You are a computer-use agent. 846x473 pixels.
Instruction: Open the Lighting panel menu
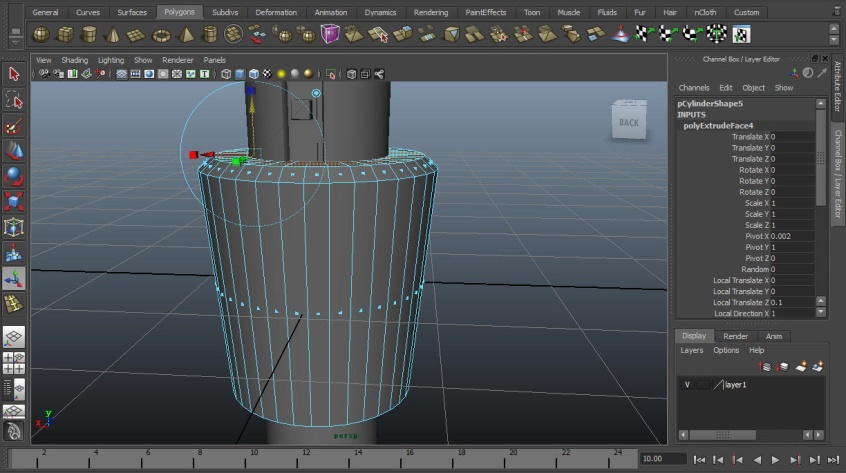pyautogui.click(x=111, y=60)
